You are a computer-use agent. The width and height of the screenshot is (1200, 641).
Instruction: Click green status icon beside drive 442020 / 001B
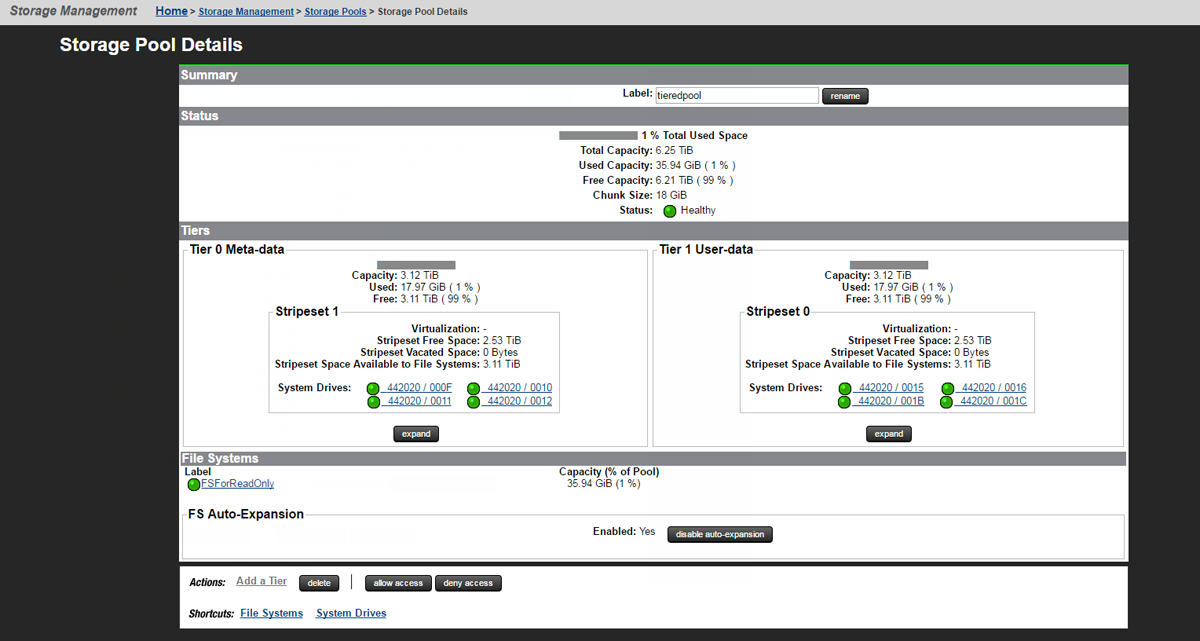pyautogui.click(x=845, y=402)
